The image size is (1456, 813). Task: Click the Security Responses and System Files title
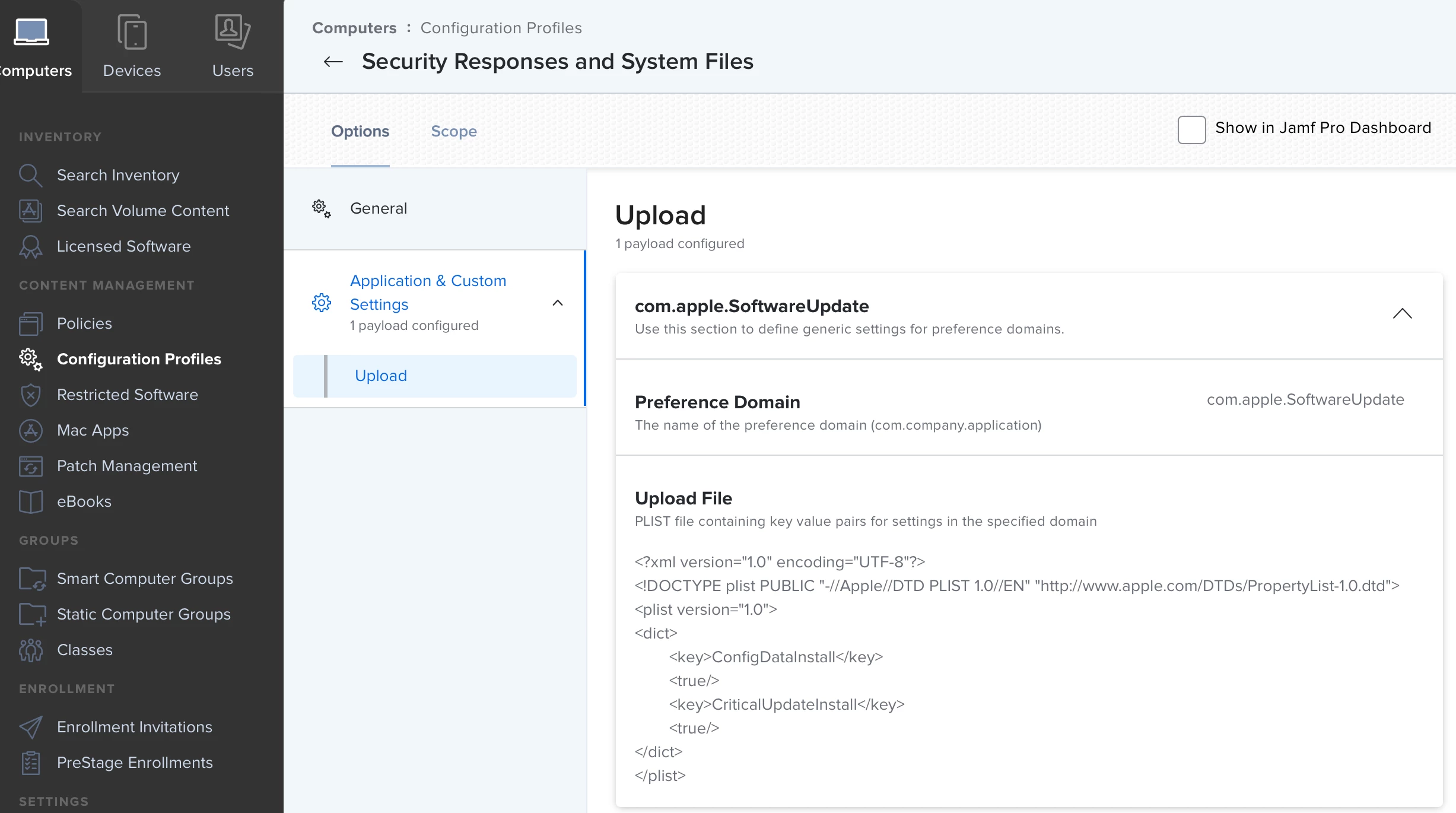click(x=558, y=62)
